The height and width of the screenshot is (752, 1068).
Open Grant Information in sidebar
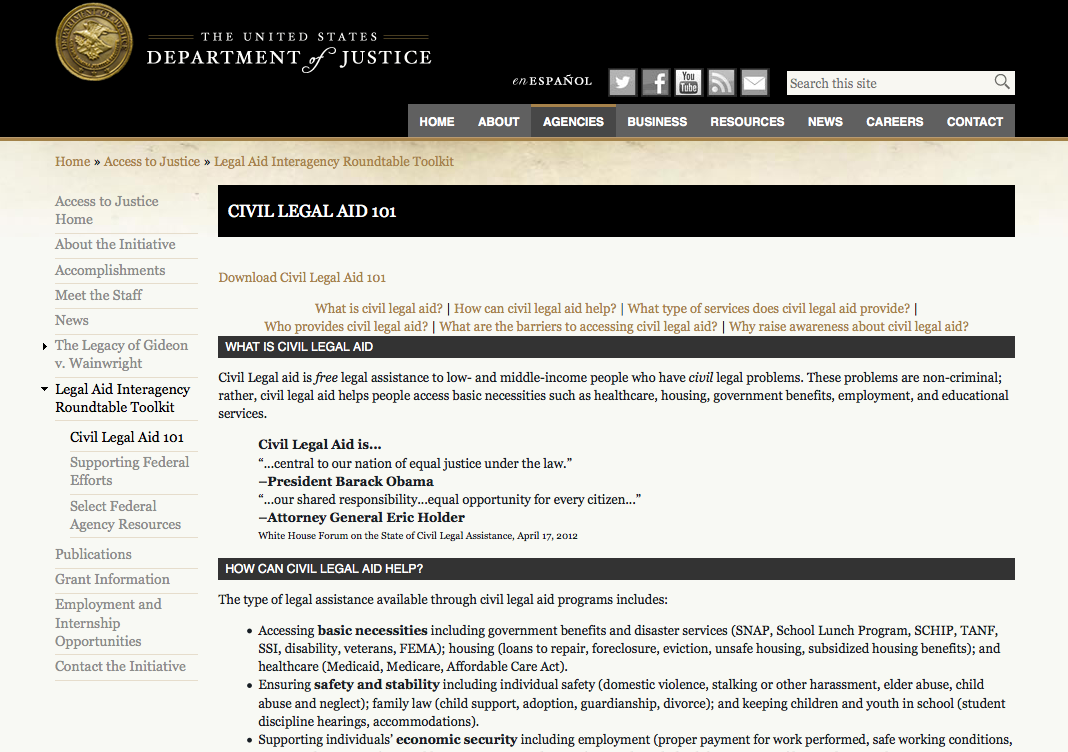click(112, 579)
